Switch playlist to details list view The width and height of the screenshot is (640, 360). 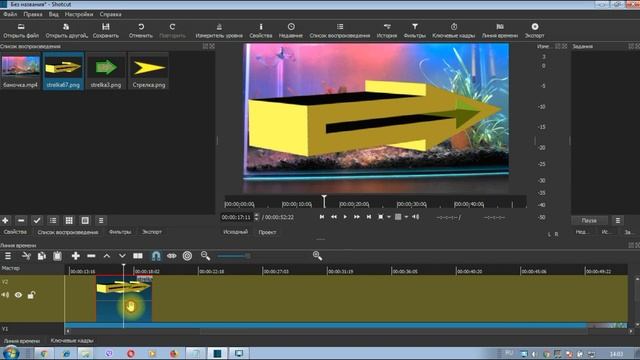click(x=53, y=220)
